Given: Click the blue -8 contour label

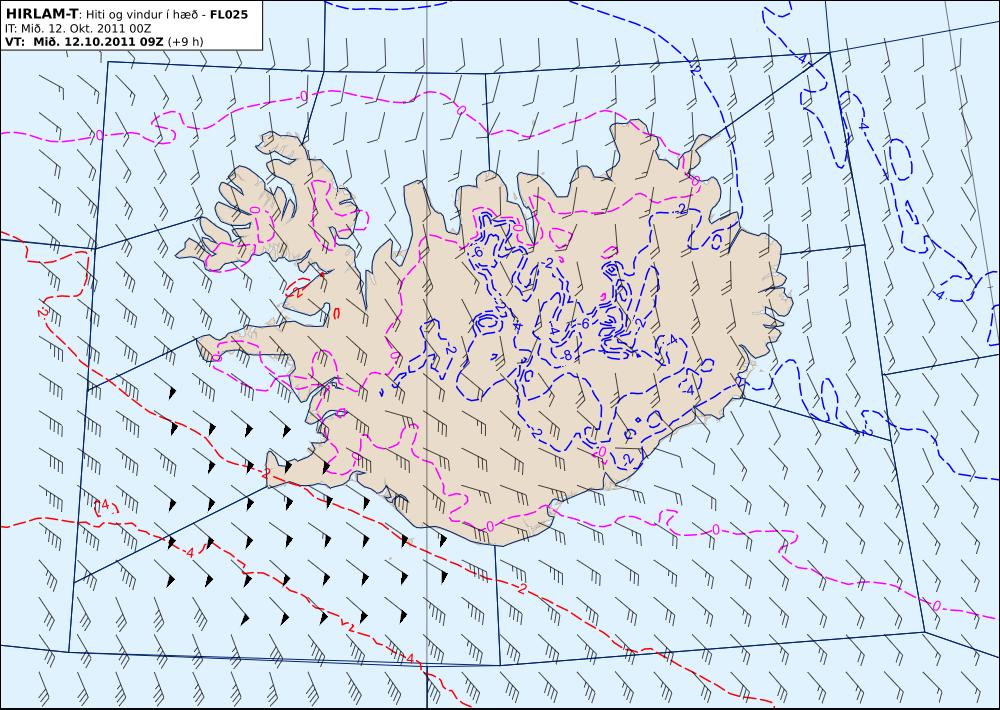Looking at the screenshot, I should [x=566, y=355].
